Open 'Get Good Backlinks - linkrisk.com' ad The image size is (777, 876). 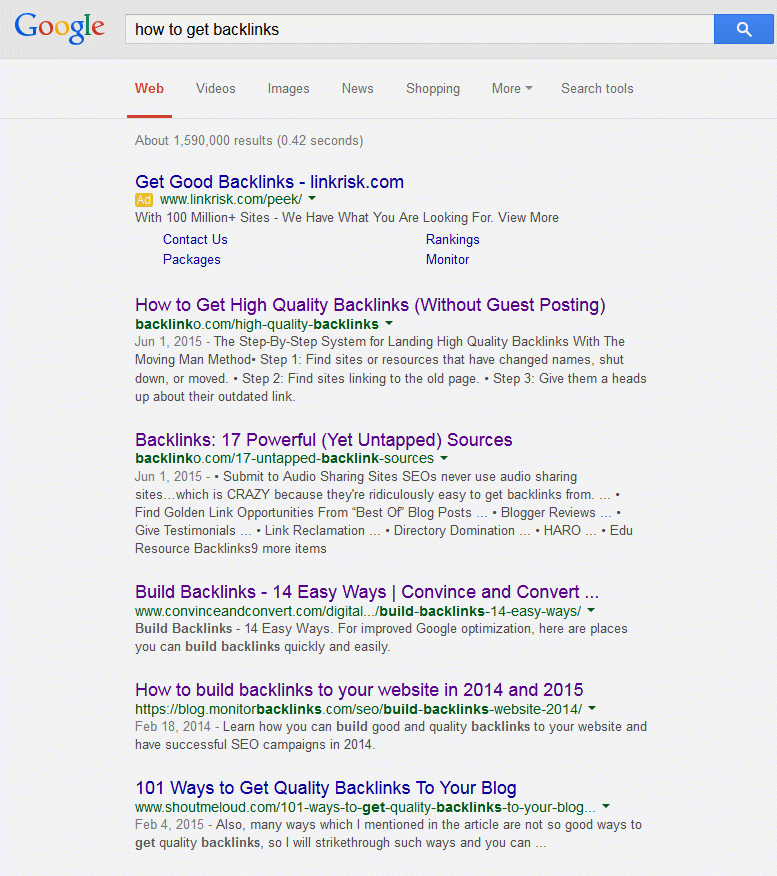click(x=269, y=182)
